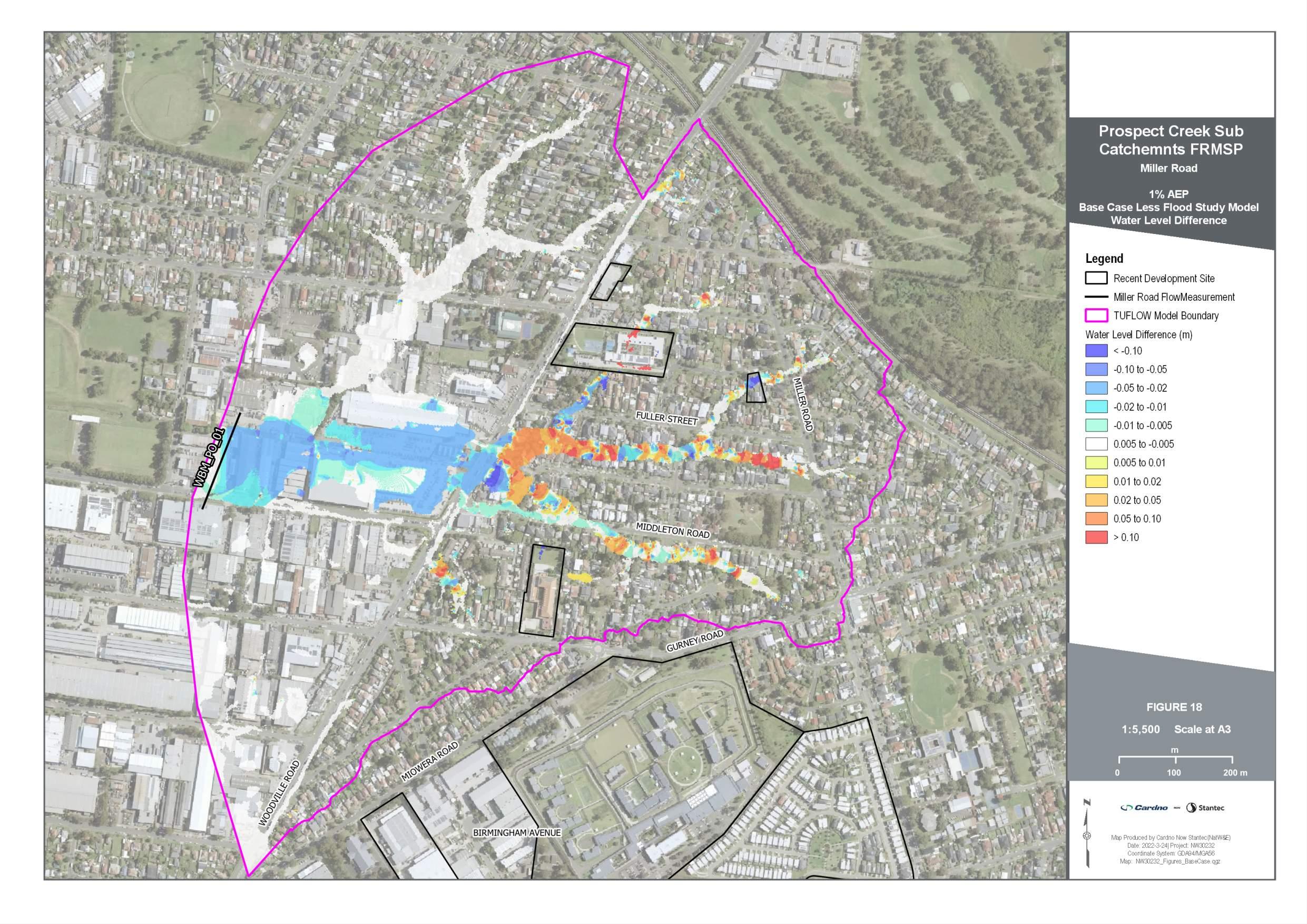Click the Recent Development Site legend box icon

tap(1096, 278)
